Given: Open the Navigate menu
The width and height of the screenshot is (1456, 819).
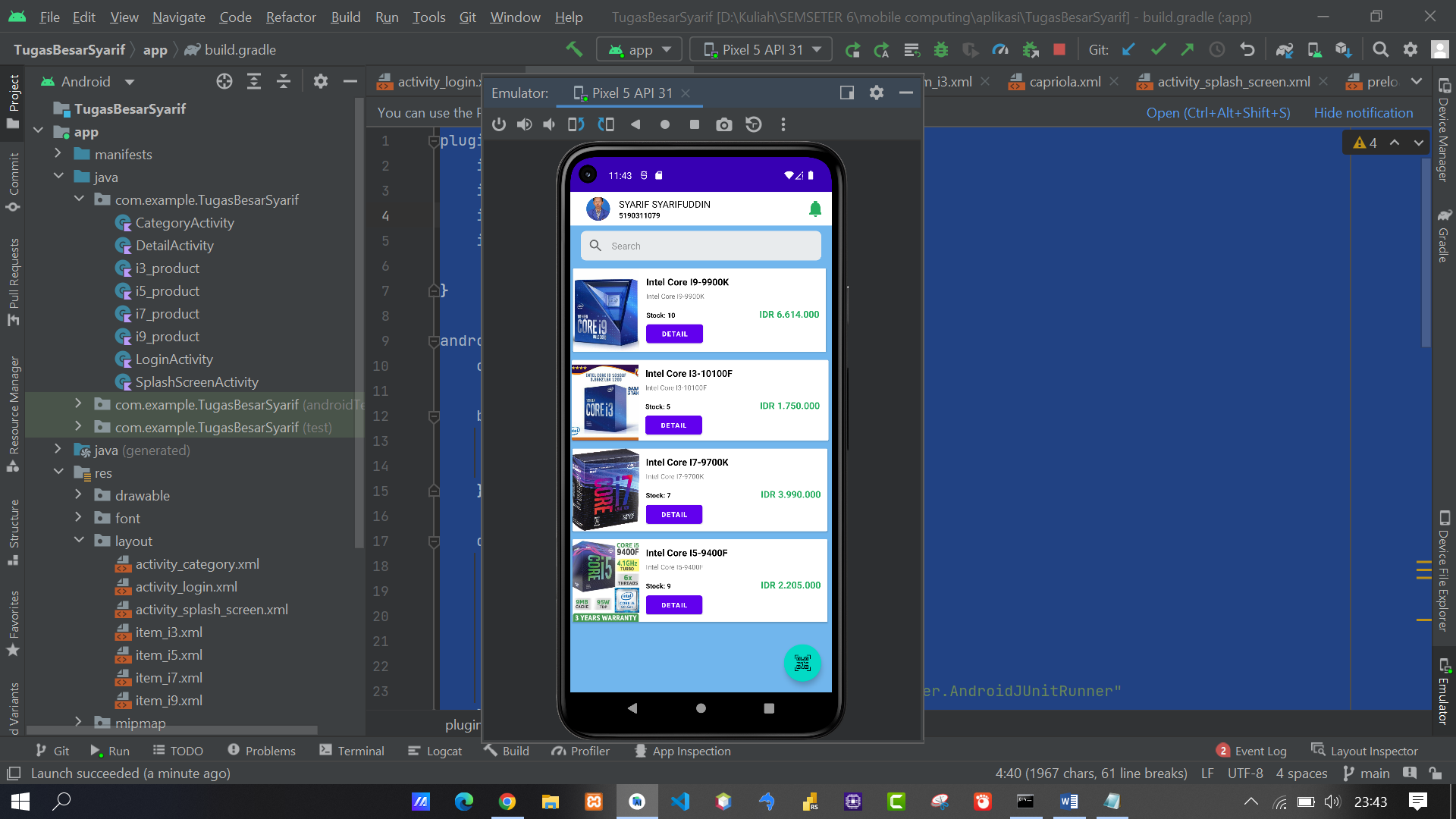Looking at the screenshot, I should pos(178,17).
